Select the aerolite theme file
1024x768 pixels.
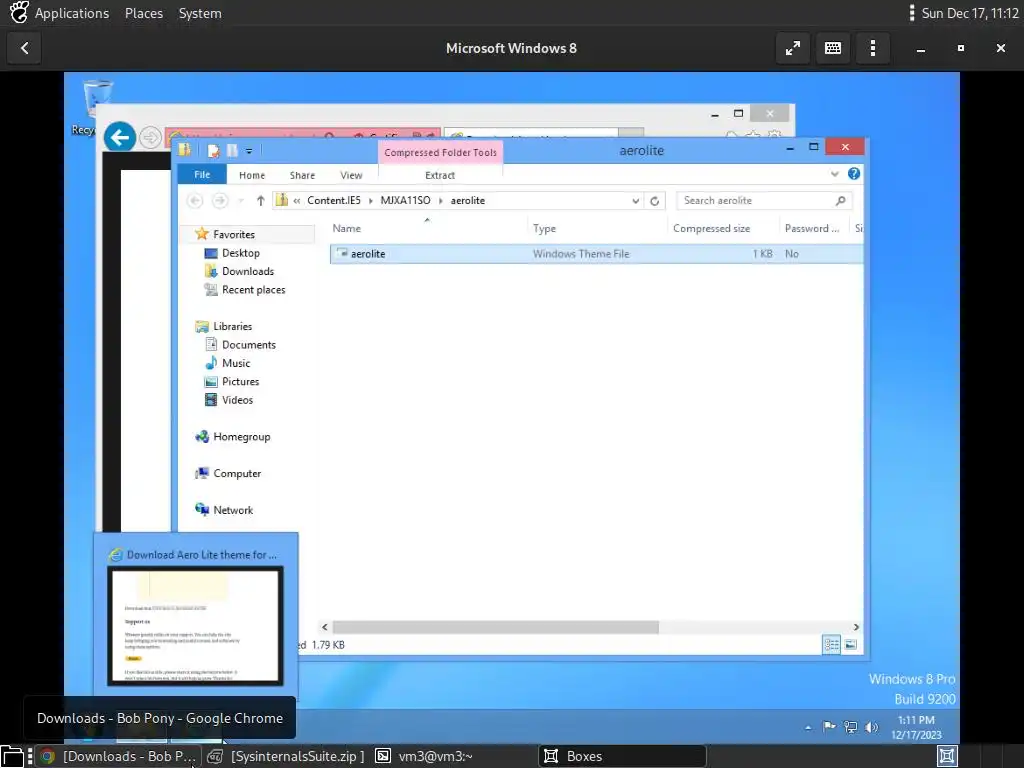tap(596, 253)
